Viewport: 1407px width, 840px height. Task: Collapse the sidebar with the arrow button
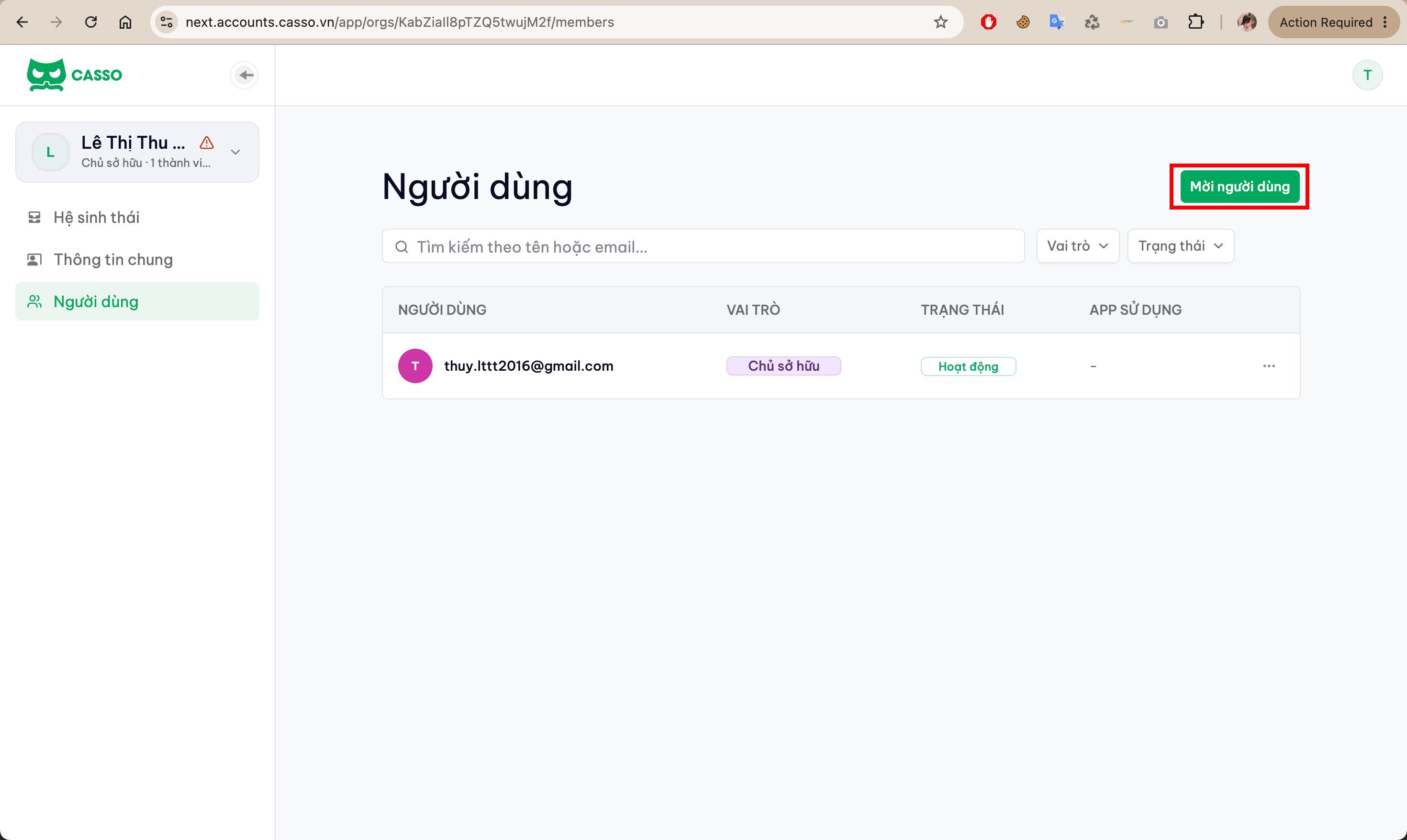tap(245, 75)
